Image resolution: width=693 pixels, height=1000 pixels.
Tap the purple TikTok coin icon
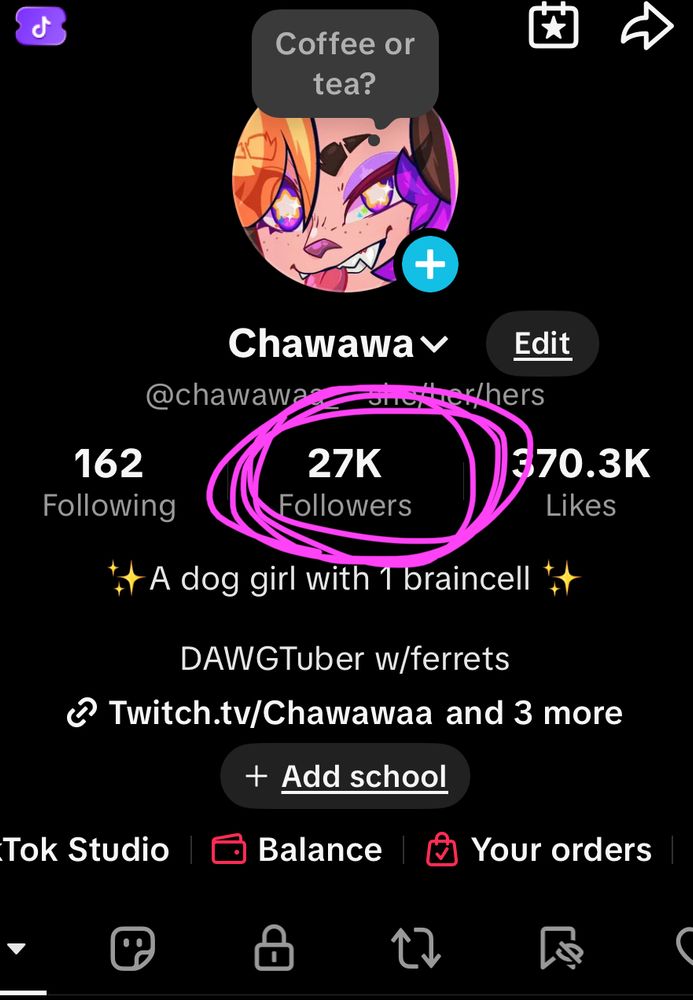tap(41, 26)
